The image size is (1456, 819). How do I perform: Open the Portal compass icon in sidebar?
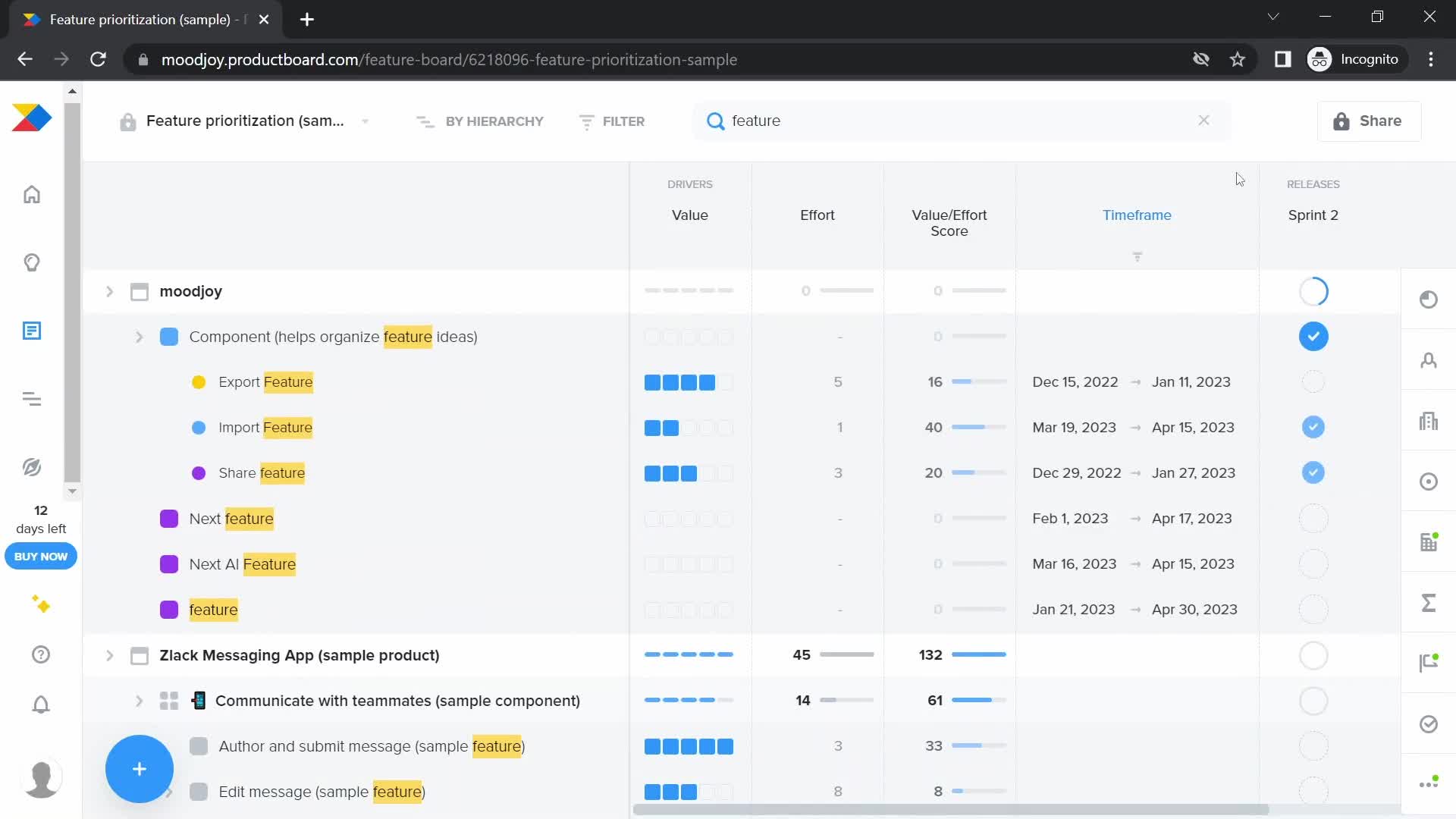(x=32, y=467)
